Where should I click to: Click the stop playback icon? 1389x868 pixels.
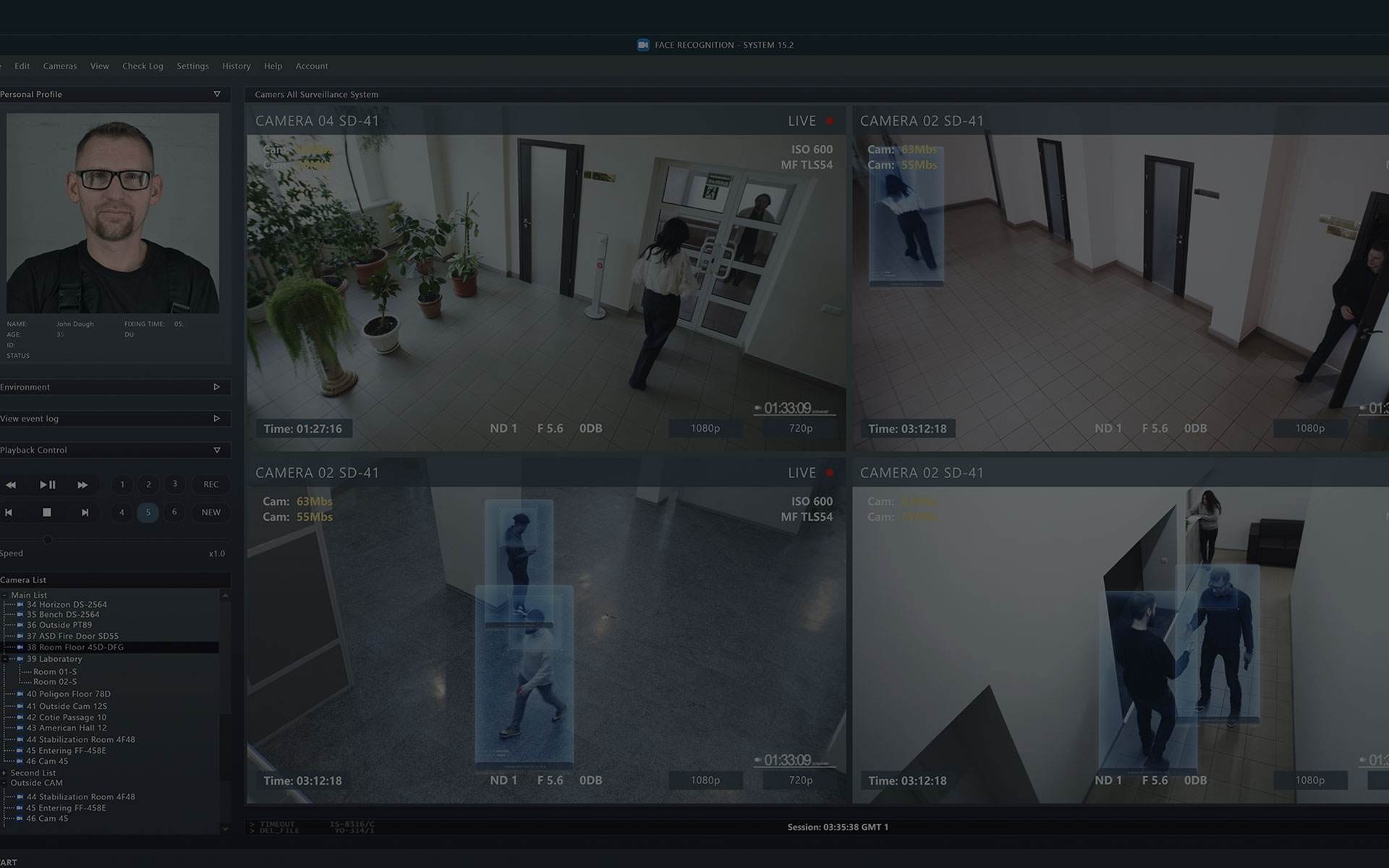[x=47, y=512]
